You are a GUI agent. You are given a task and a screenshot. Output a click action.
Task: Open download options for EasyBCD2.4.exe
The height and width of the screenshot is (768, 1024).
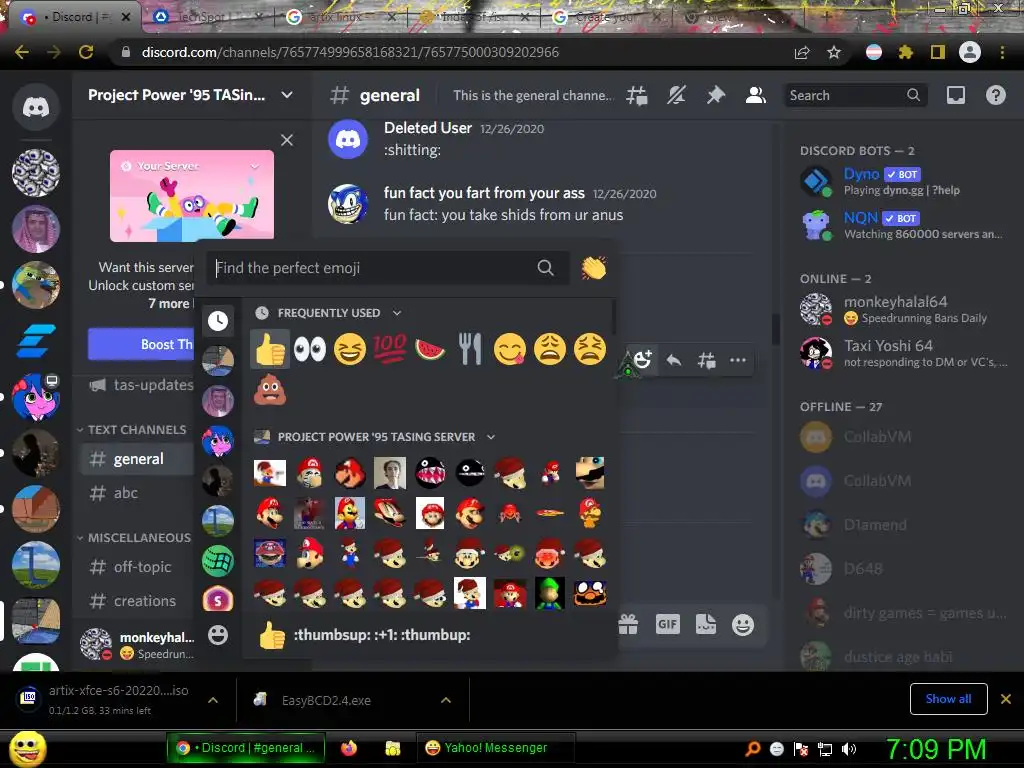[446, 700]
